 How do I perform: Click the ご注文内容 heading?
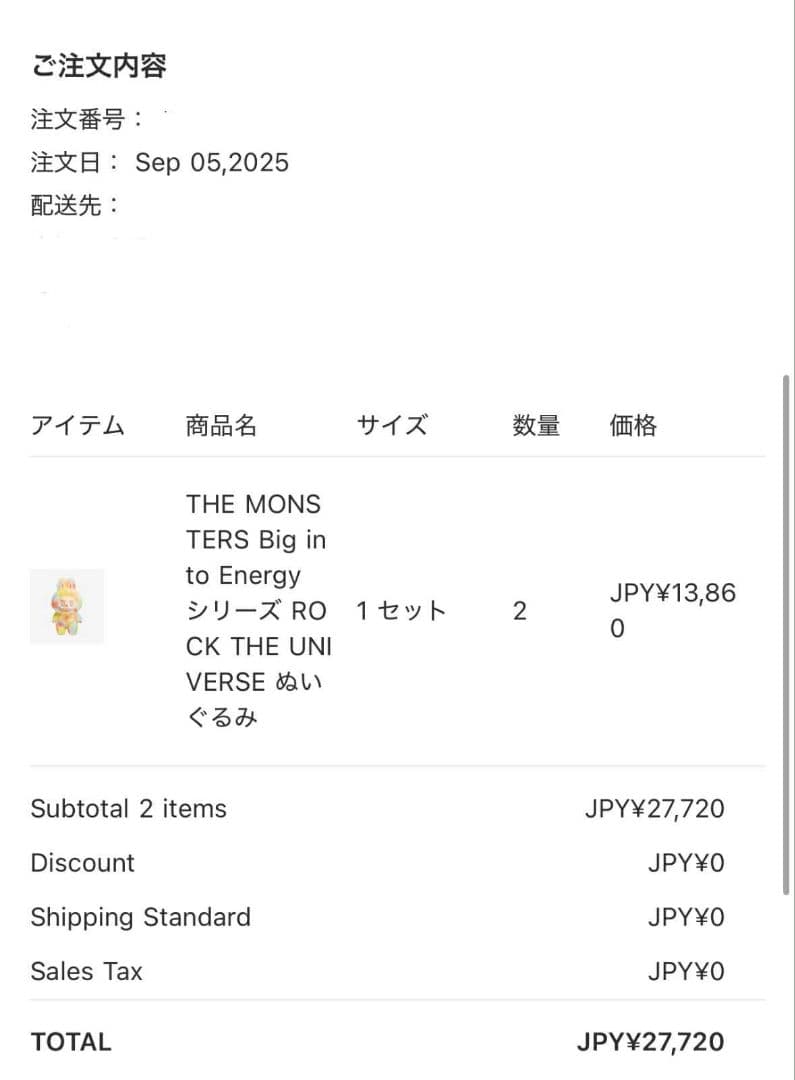click(98, 66)
